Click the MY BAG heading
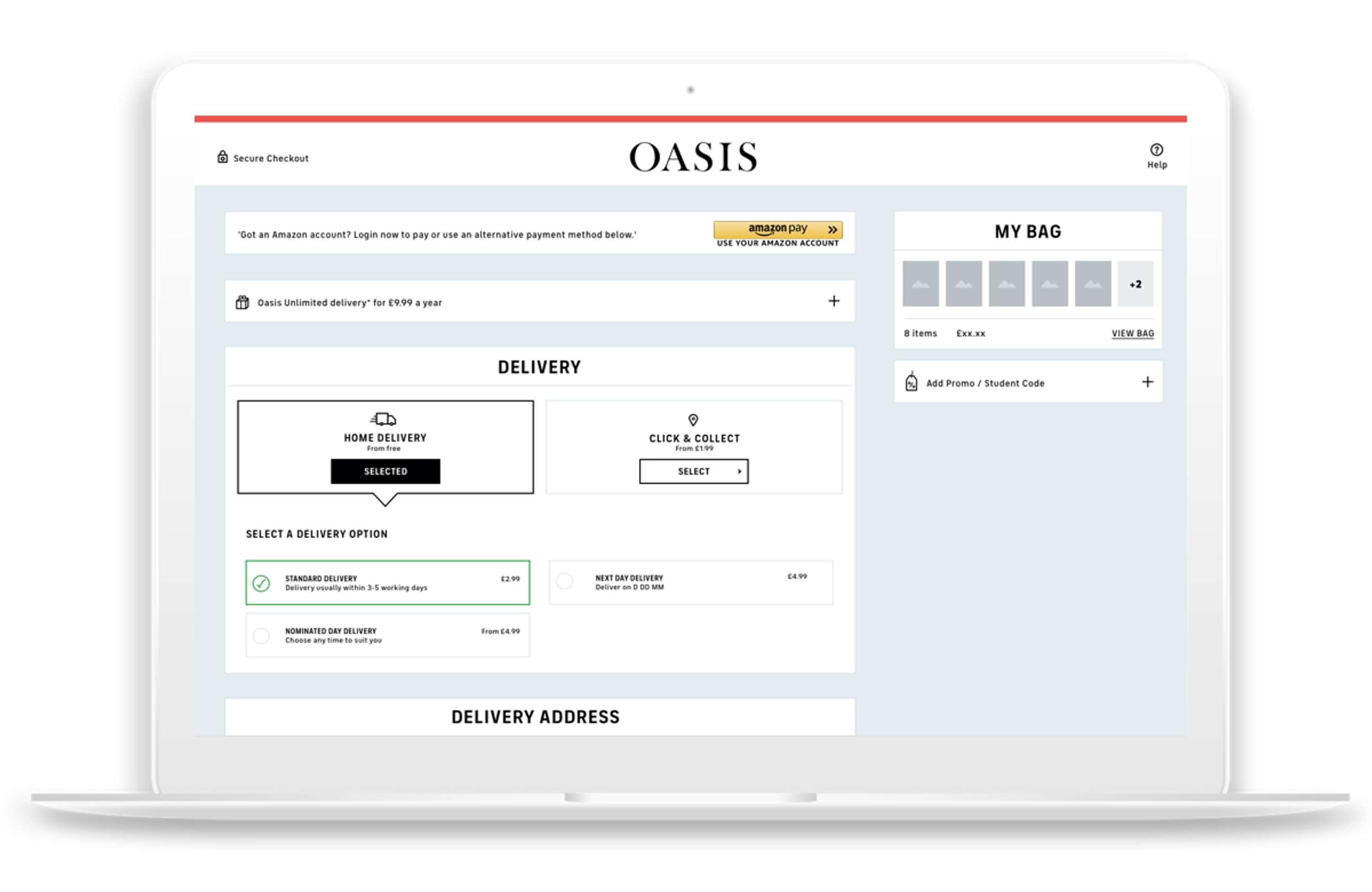Viewport: 1372px width, 892px height. tap(1028, 231)
